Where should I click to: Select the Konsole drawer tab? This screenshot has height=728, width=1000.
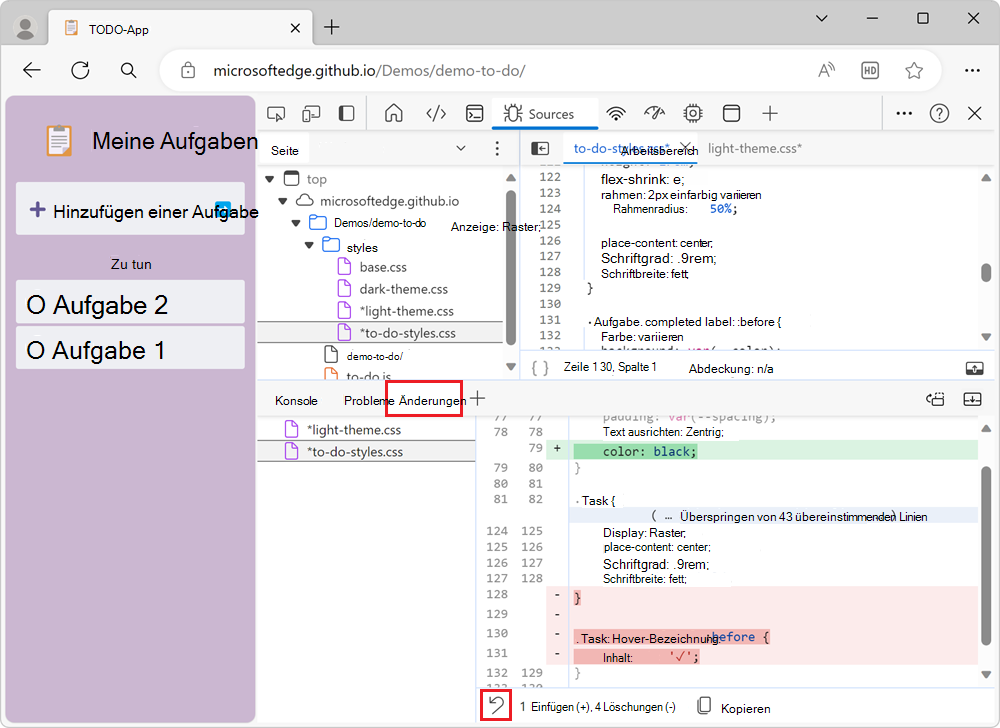(296, 400)
